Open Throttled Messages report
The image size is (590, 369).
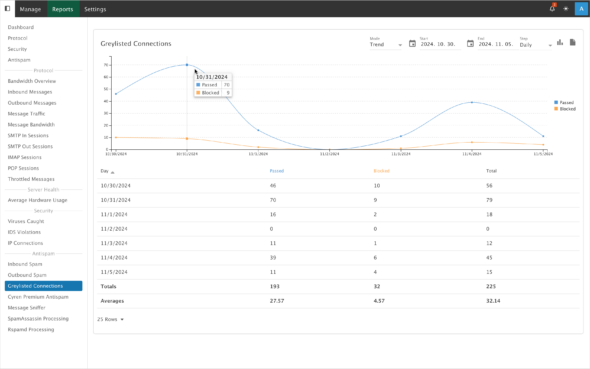coord(31,179)
